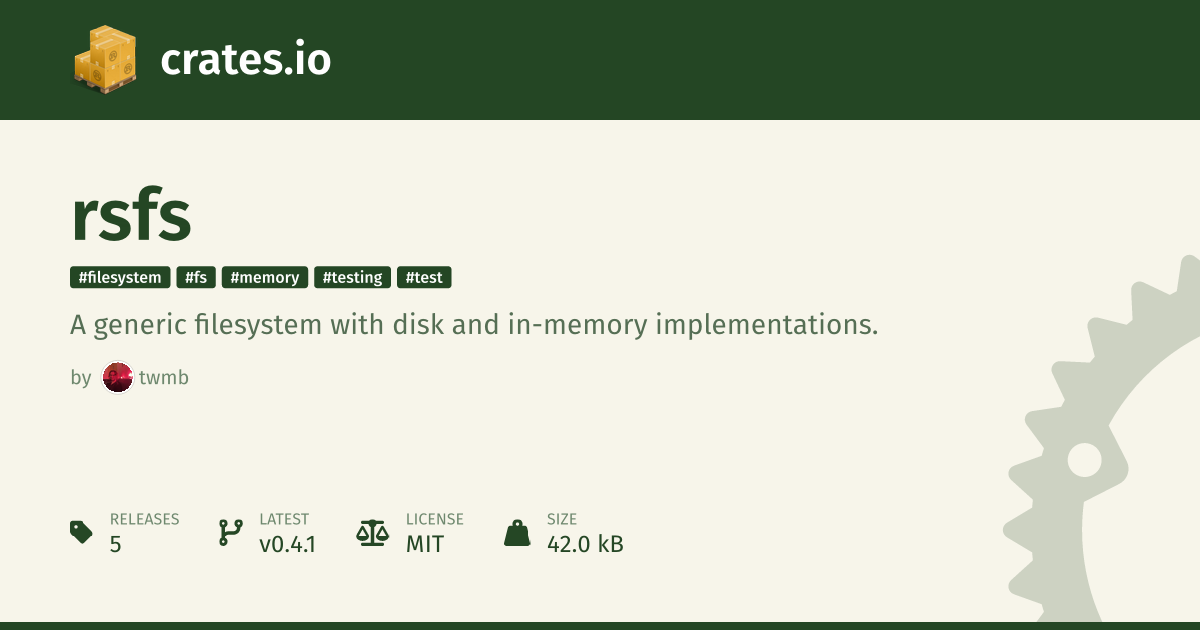Click the releases tag icon

[81, 532]
